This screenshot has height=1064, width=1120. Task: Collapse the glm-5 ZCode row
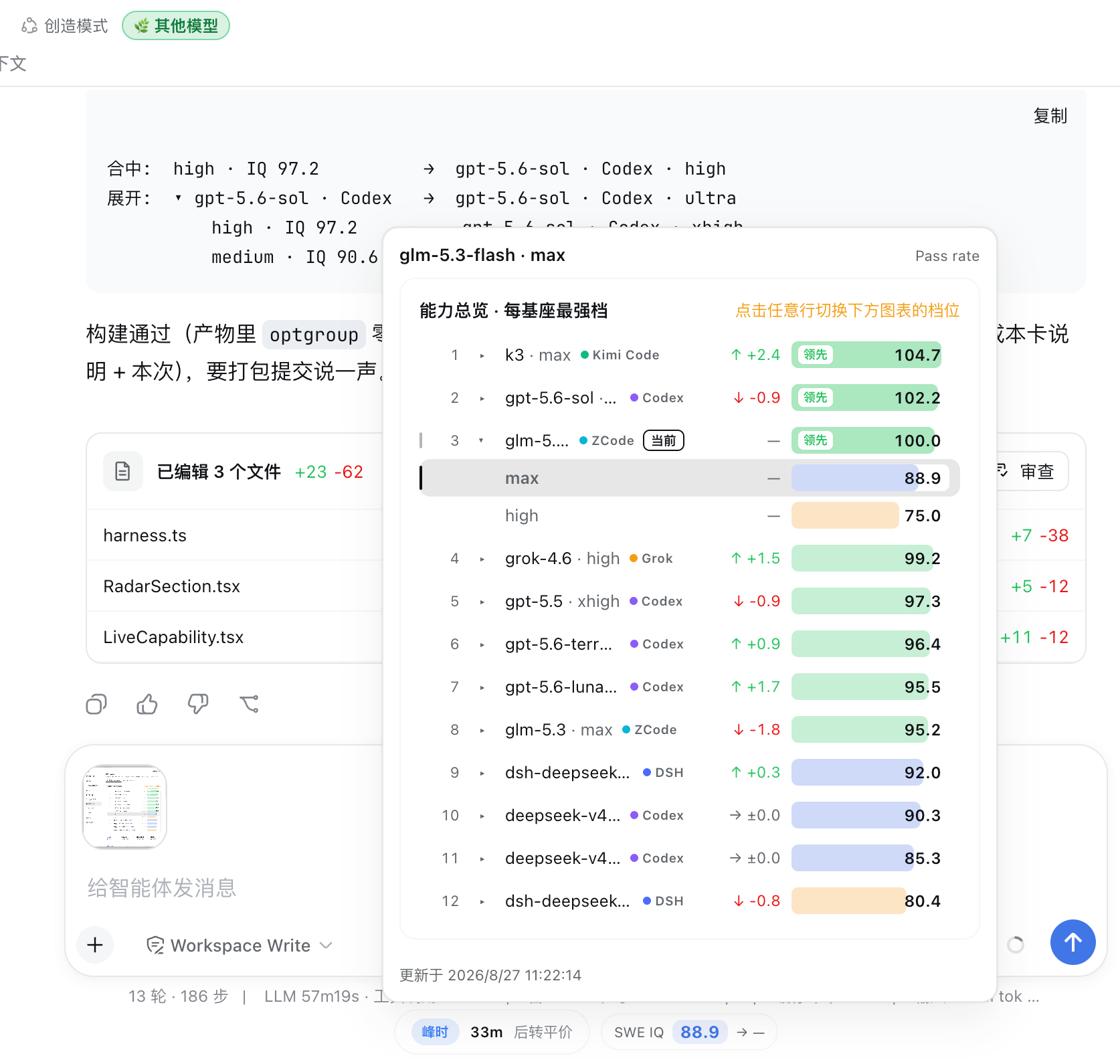pyautogui.click(x=482, y=441)
